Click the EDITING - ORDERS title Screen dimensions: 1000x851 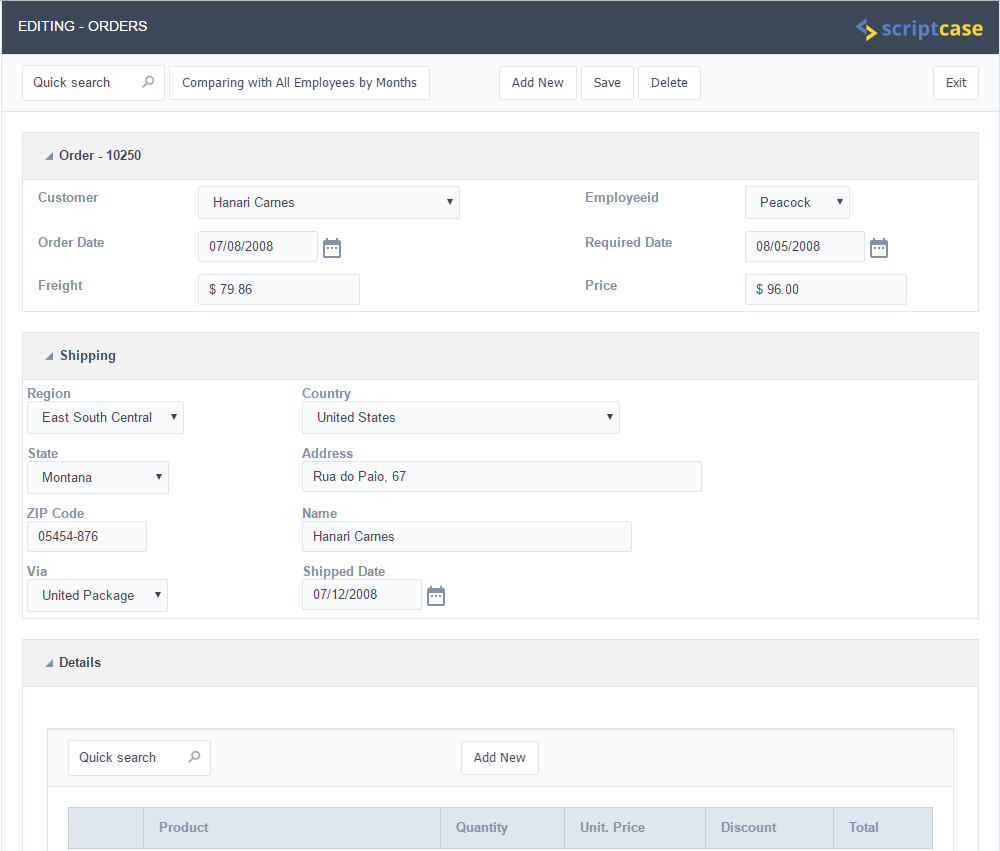click(83, 26)
